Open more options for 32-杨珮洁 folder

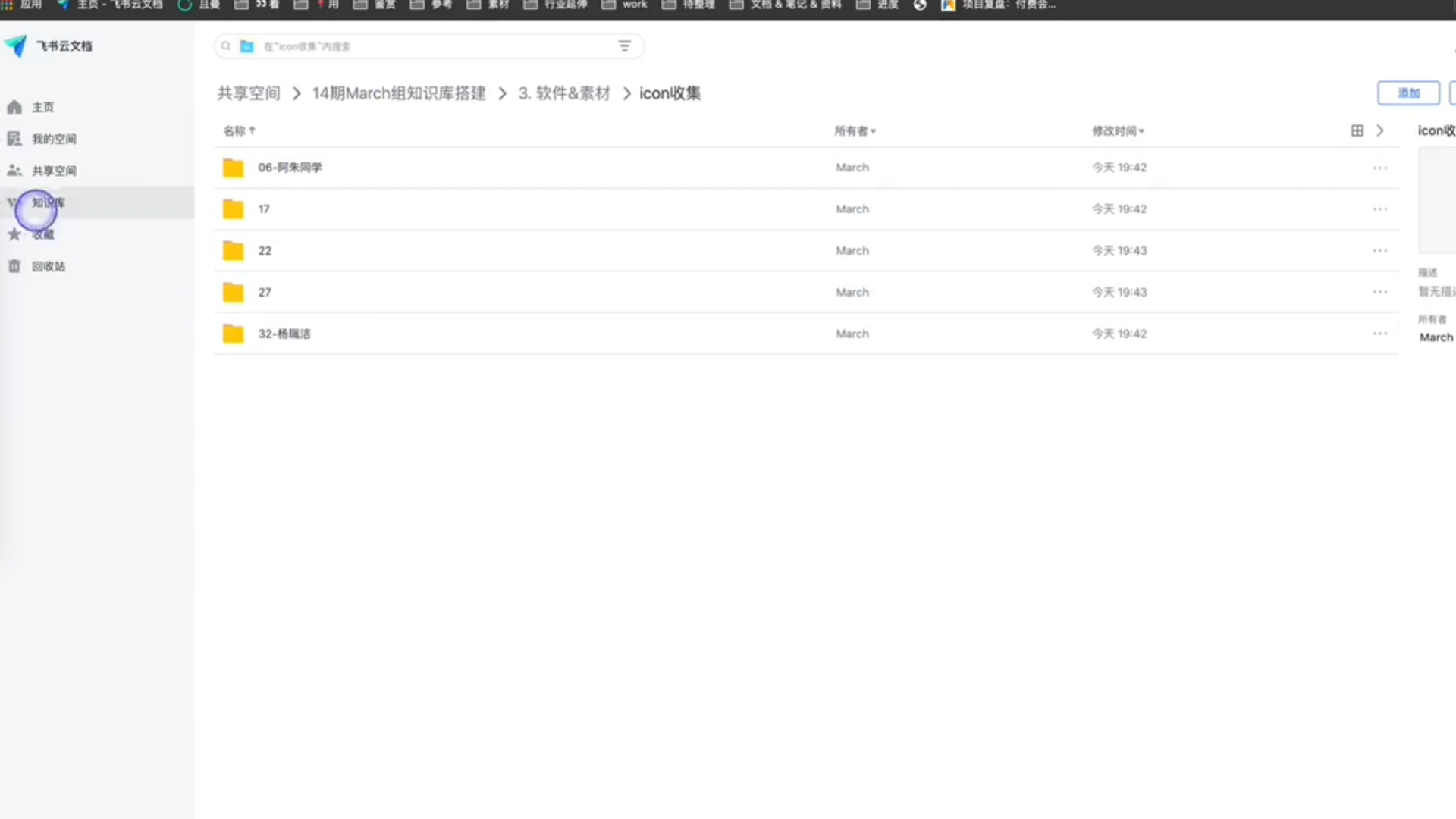coord(1379,334)
